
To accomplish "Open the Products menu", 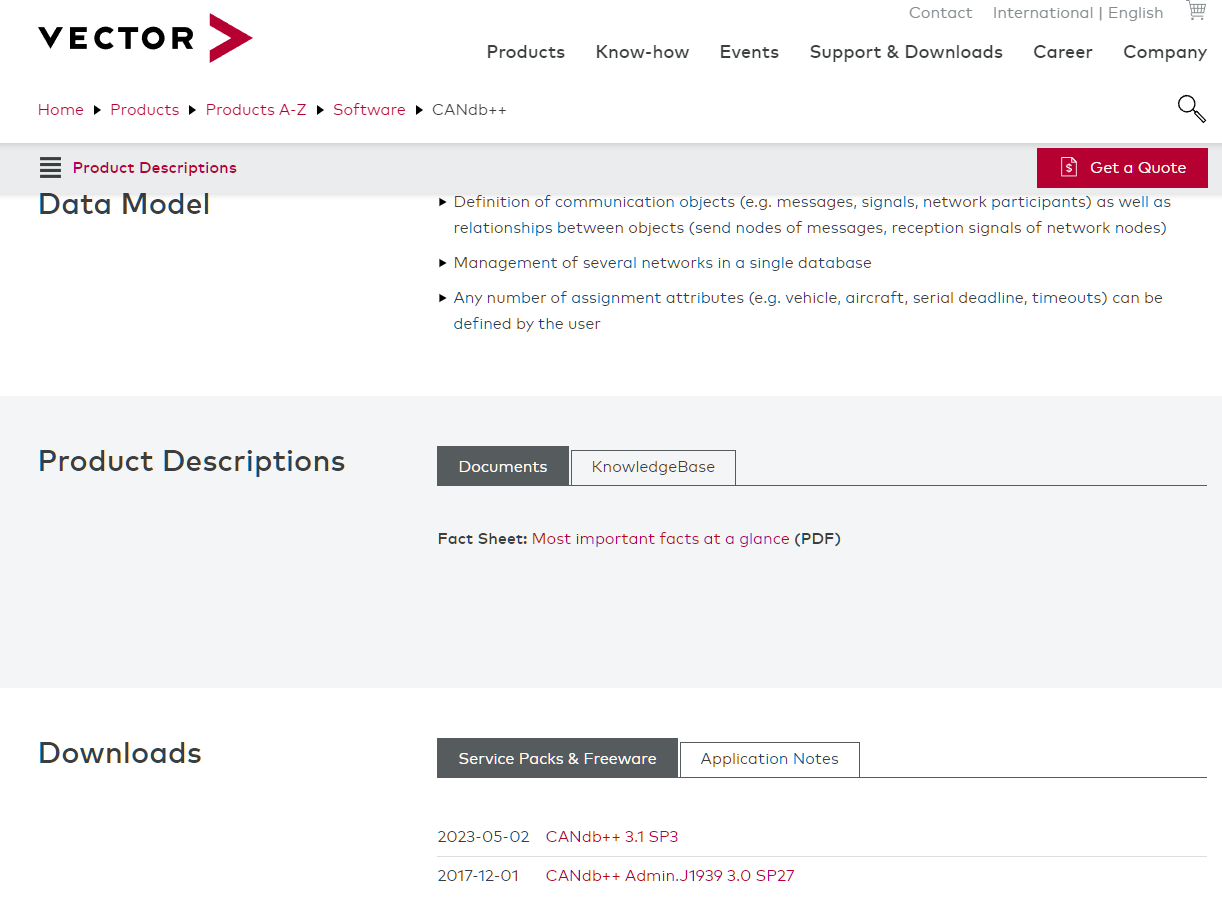I will coord(526,52).
